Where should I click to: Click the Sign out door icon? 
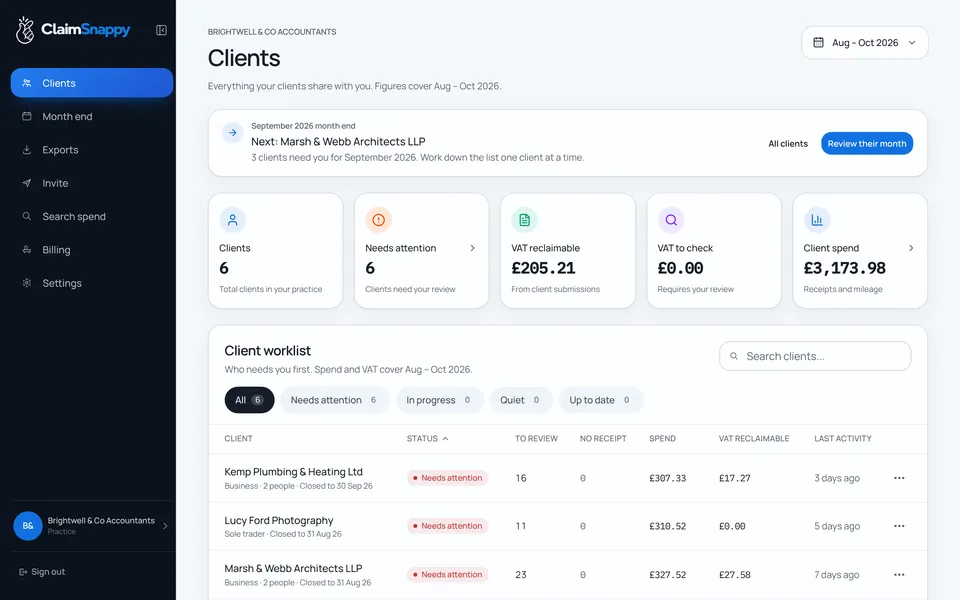coord(23,572)
